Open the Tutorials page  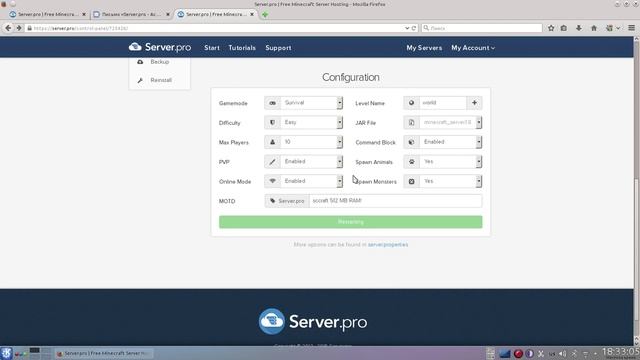[x=242, y=48]
